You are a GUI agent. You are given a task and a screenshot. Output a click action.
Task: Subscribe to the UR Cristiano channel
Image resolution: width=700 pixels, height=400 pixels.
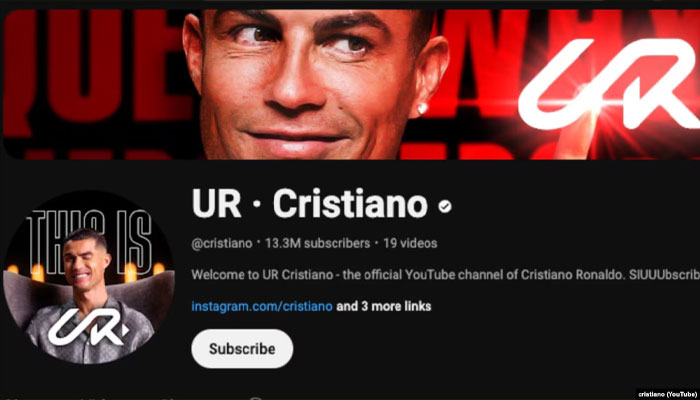click(x=242, y=349)
